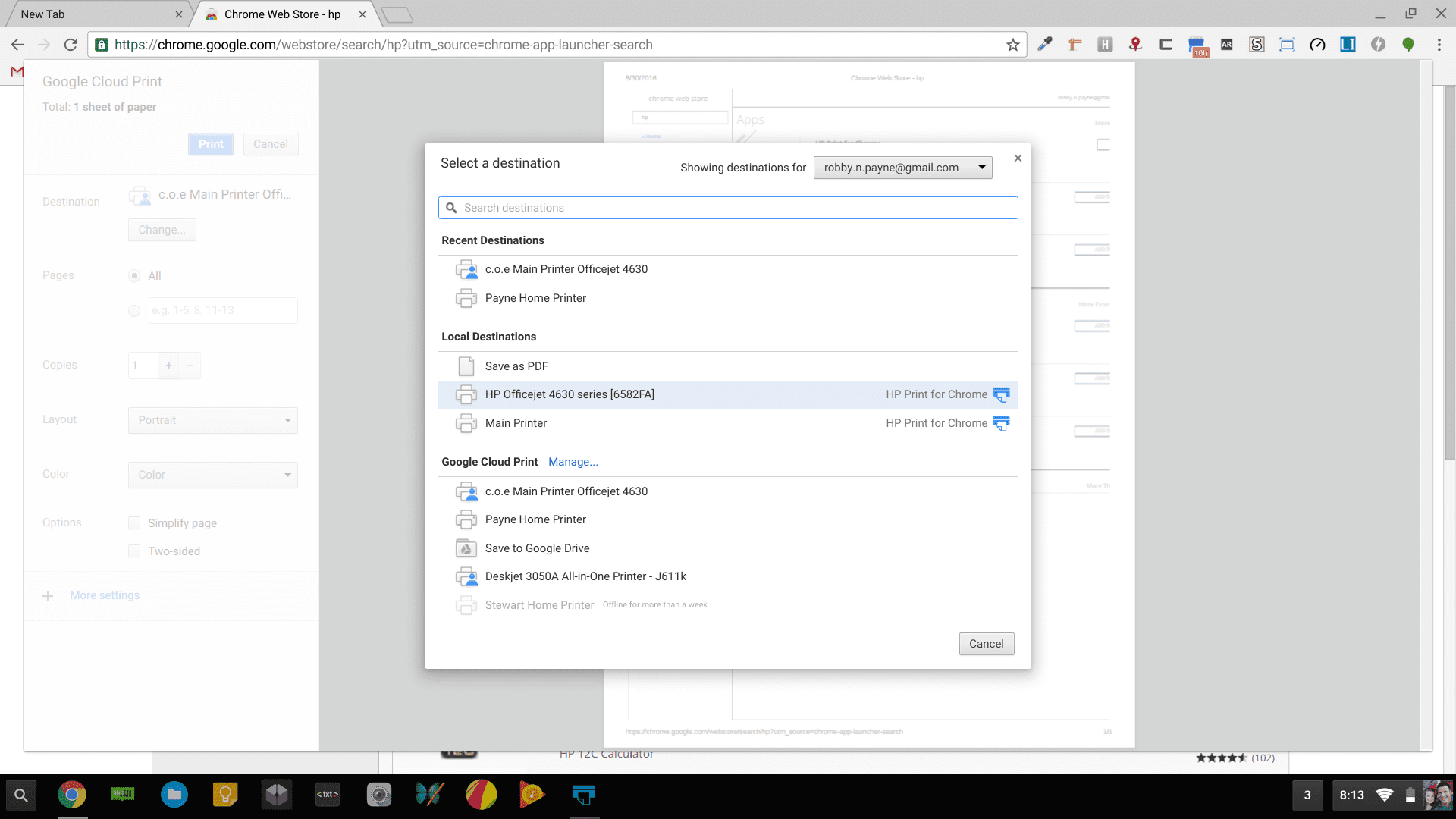Open the Layout dropdown set to Portrait
This screenshot has width=1456, height=819.
point(212,420)
